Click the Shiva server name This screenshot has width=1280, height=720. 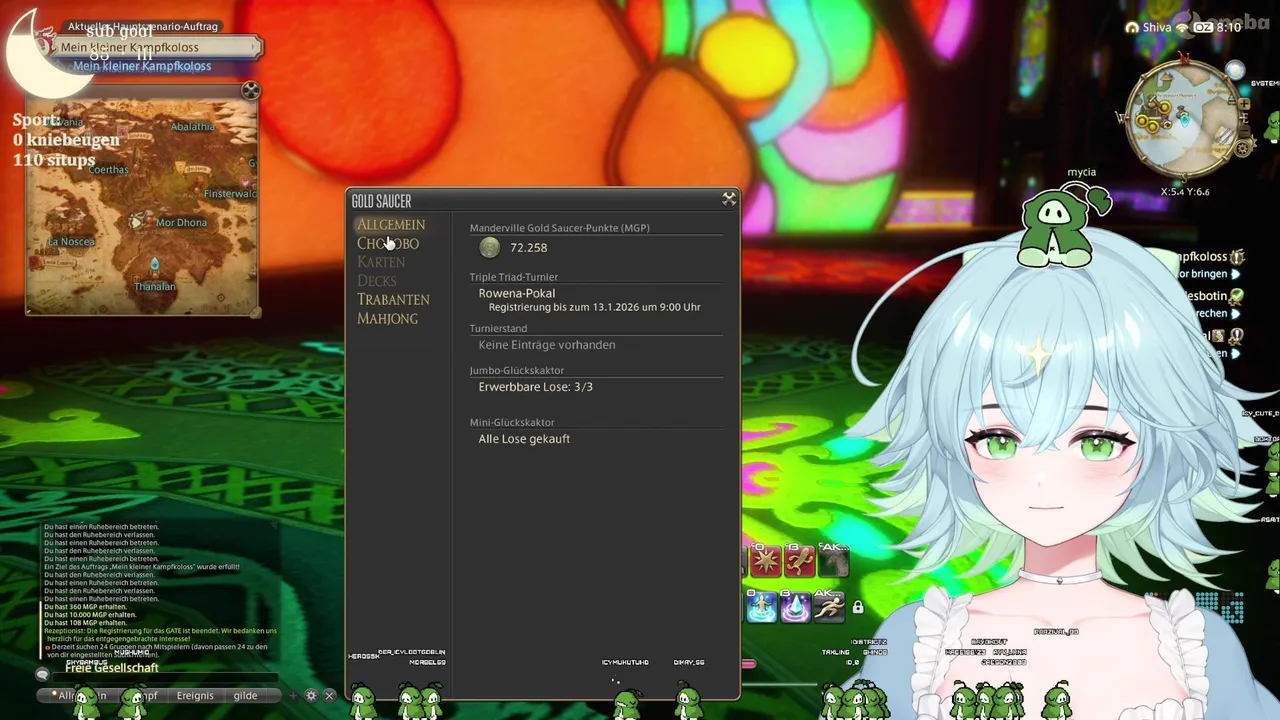(x=1156, y=28)
